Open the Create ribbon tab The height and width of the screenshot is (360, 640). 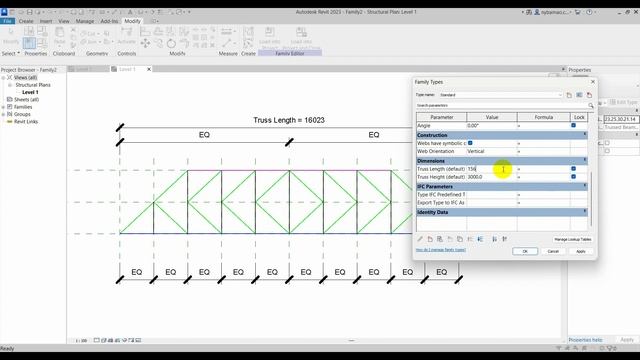pyautogui.click(x=26, y=21)
